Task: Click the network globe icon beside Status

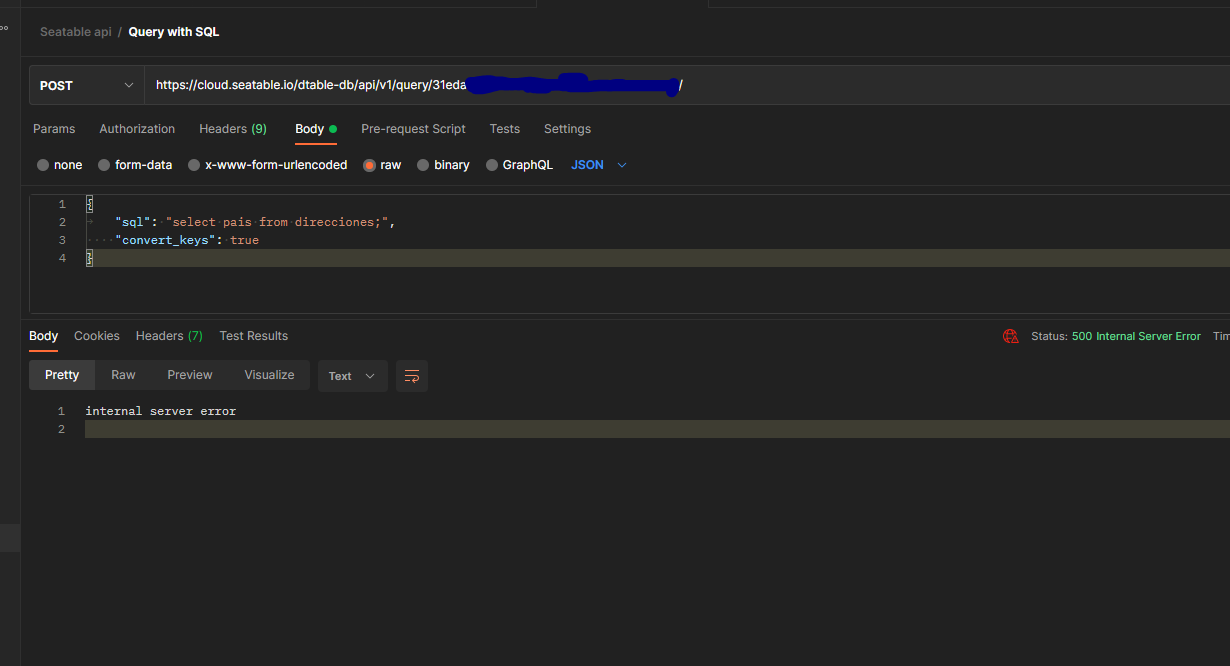Action: (1011, 337)
